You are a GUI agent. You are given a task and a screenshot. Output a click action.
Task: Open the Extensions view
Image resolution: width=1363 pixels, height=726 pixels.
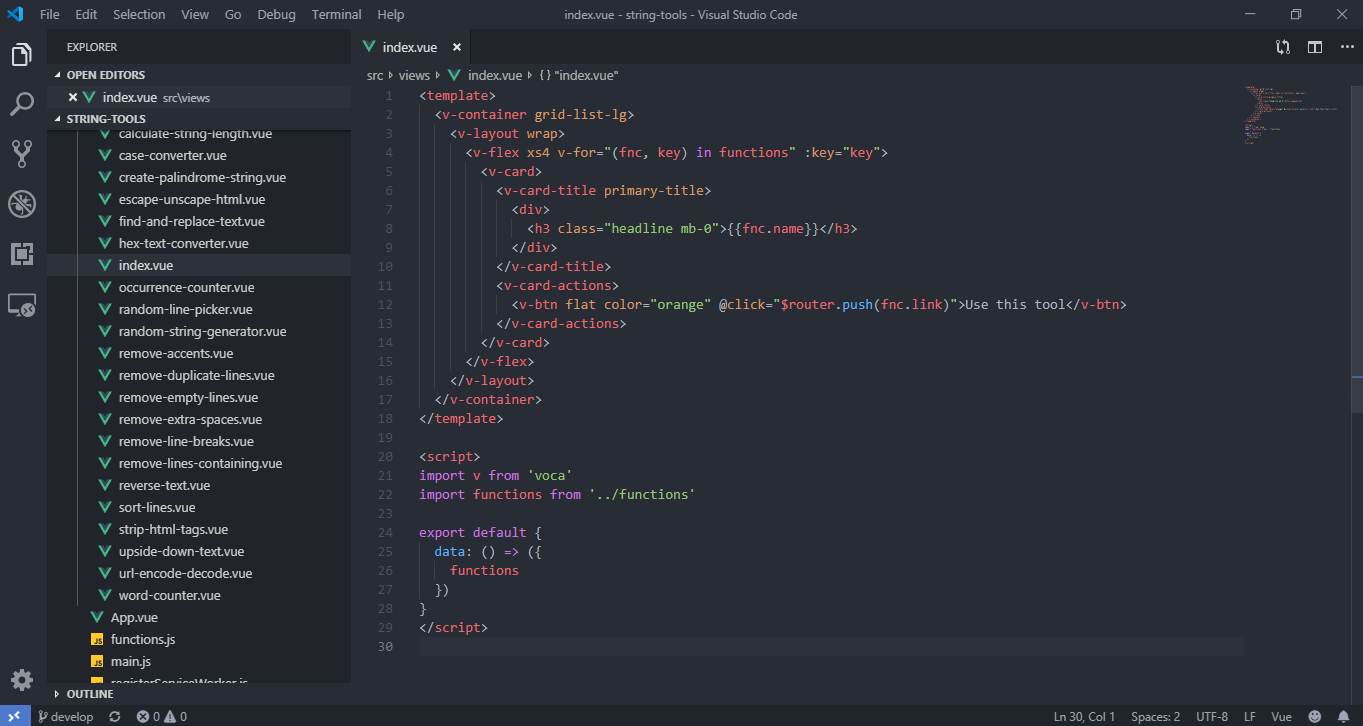(x=22, y=254)
